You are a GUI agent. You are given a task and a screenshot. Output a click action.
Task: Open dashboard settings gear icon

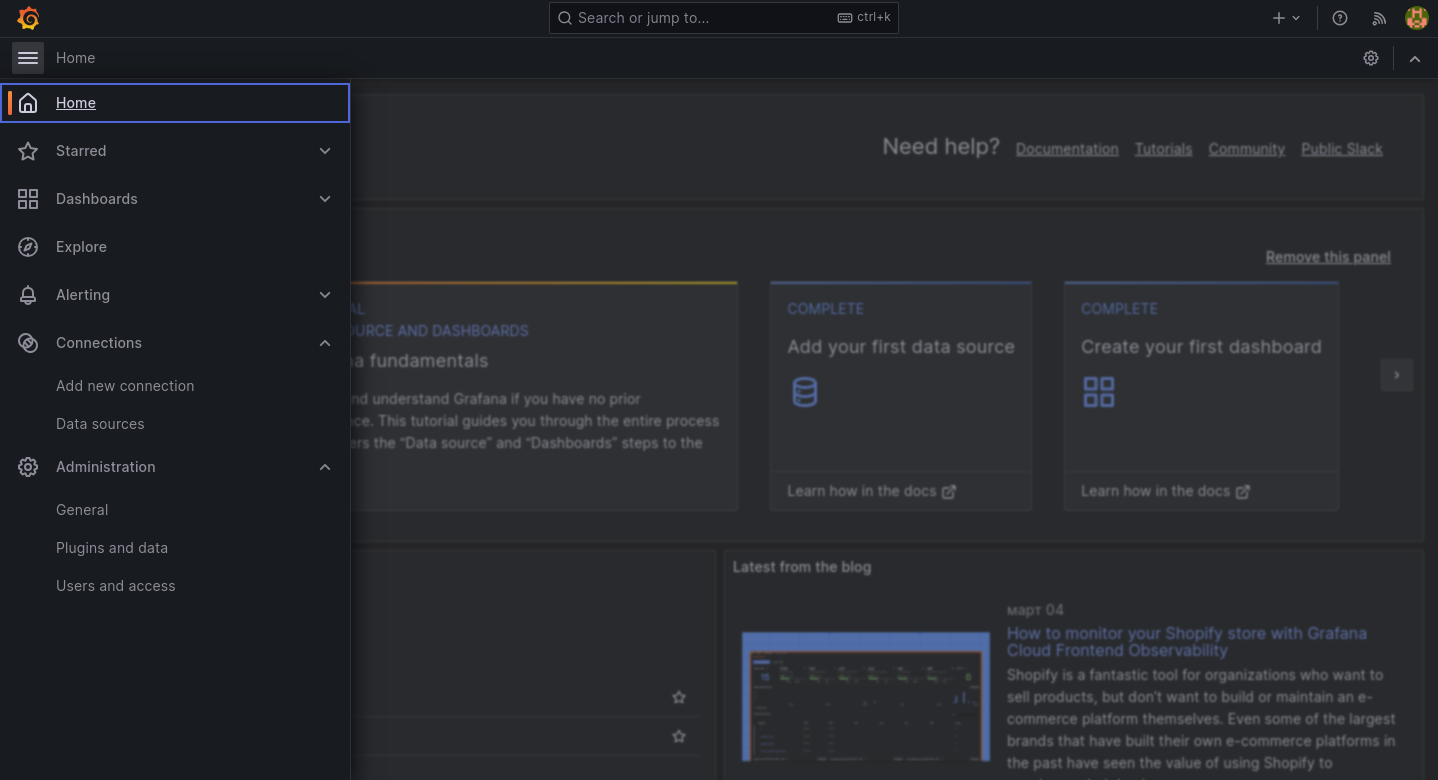pos(1371,58)
